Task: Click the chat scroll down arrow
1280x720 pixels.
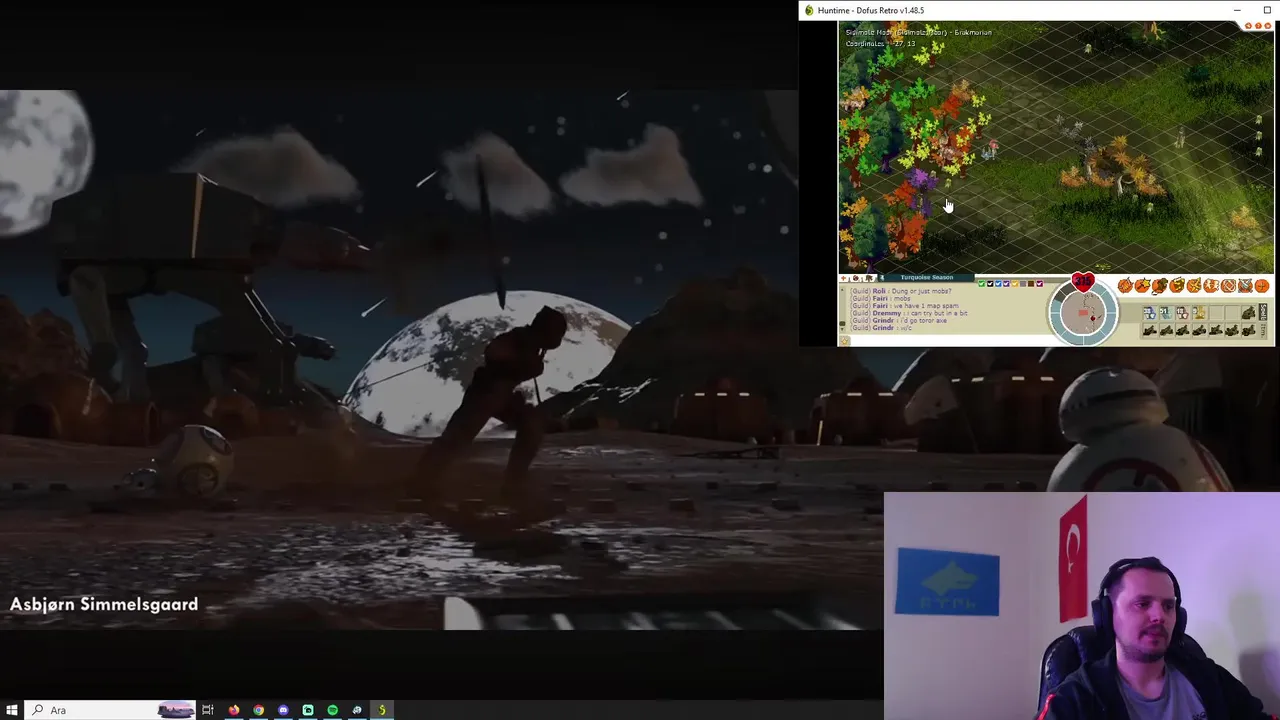Action: [x=842, y=329]
